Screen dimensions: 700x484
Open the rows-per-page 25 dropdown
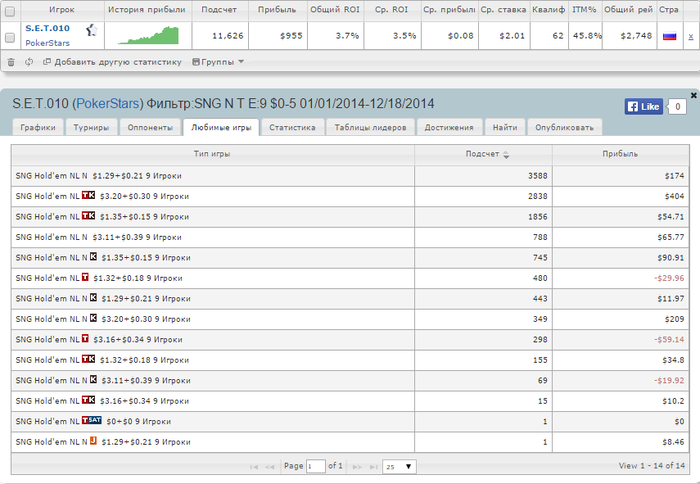(400, 467)
